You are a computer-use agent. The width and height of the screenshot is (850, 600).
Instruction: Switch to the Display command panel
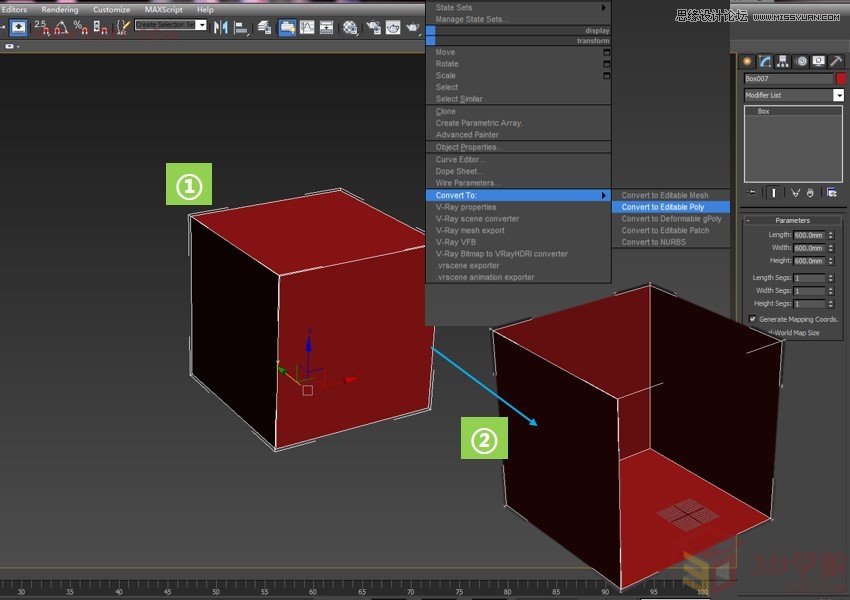pos(819,61)
